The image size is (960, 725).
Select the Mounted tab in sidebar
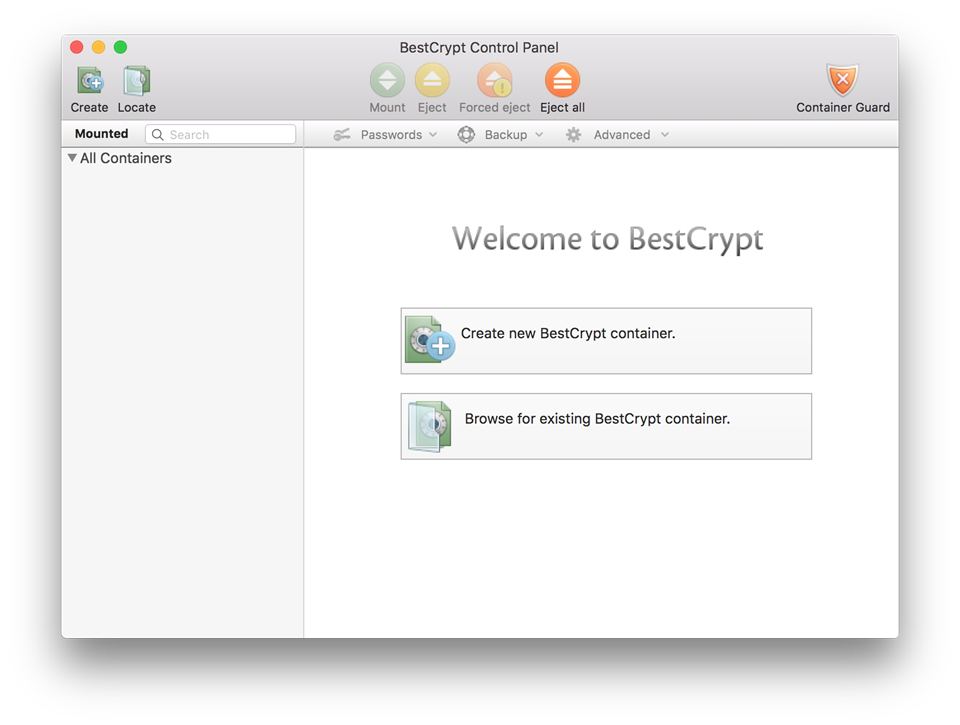tap(102, 133)
